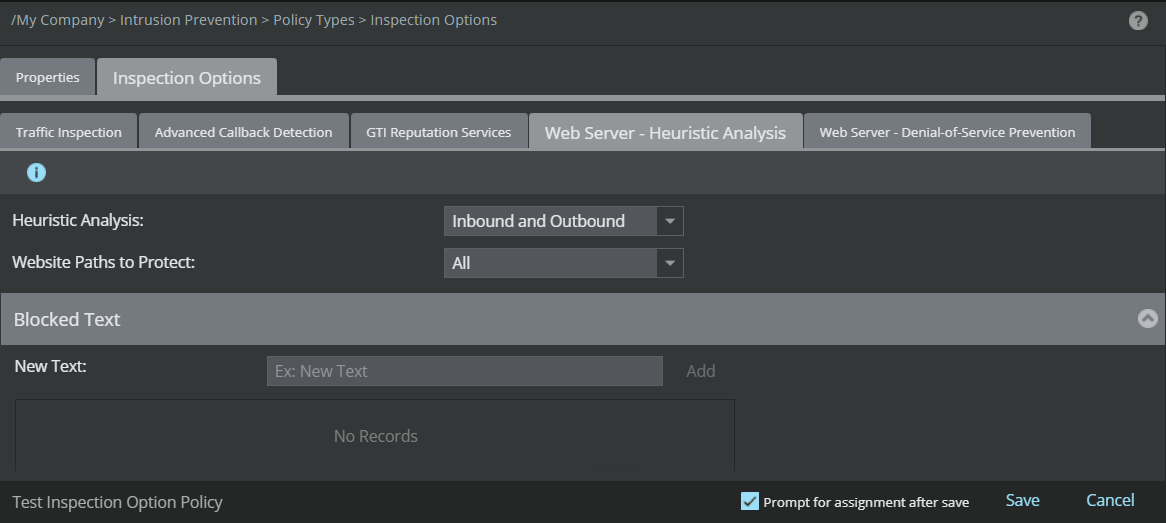Click the blue information icon
Image resolution: width=1166 pixels, height=523 pixels.
pos(36,173)
